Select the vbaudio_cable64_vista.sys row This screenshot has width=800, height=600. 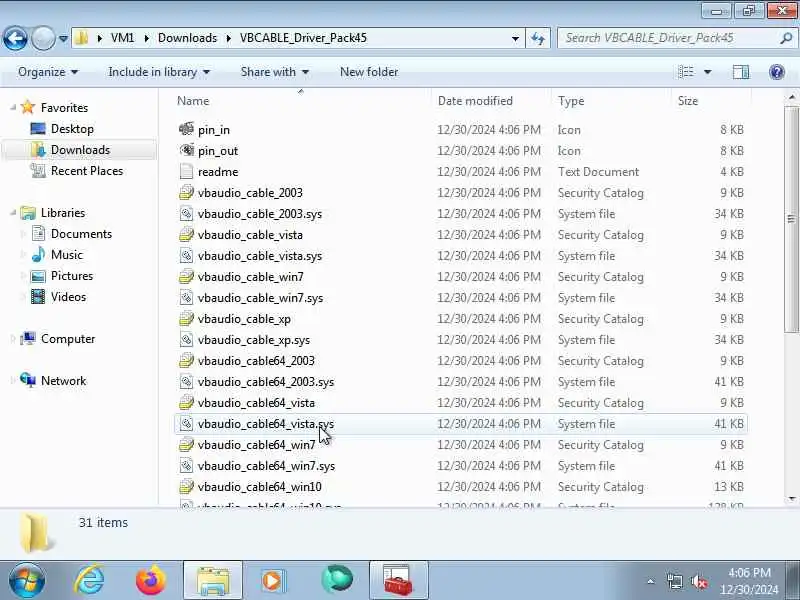pos(461,424)
